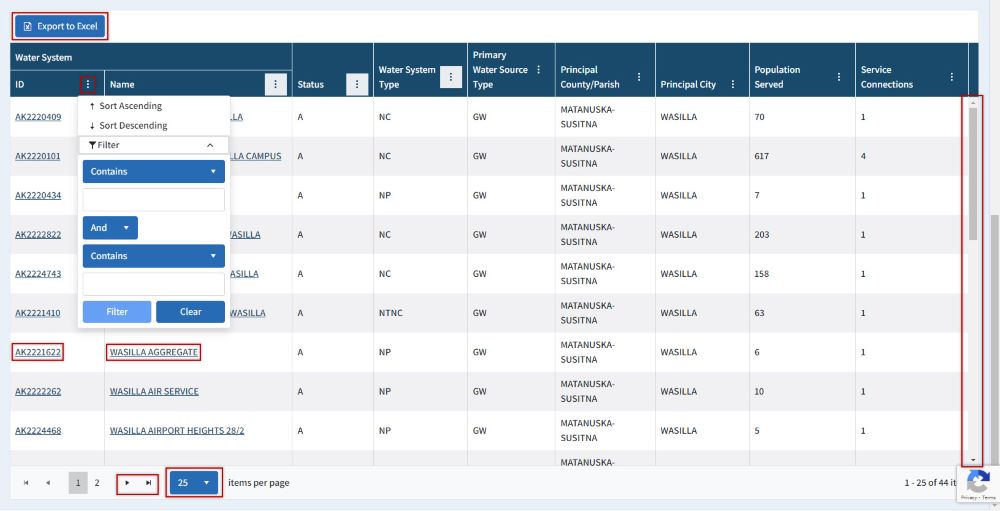Change the 25 items per page dropdown
Viewport: 1000px width, 511px height.
click(194, 483)
